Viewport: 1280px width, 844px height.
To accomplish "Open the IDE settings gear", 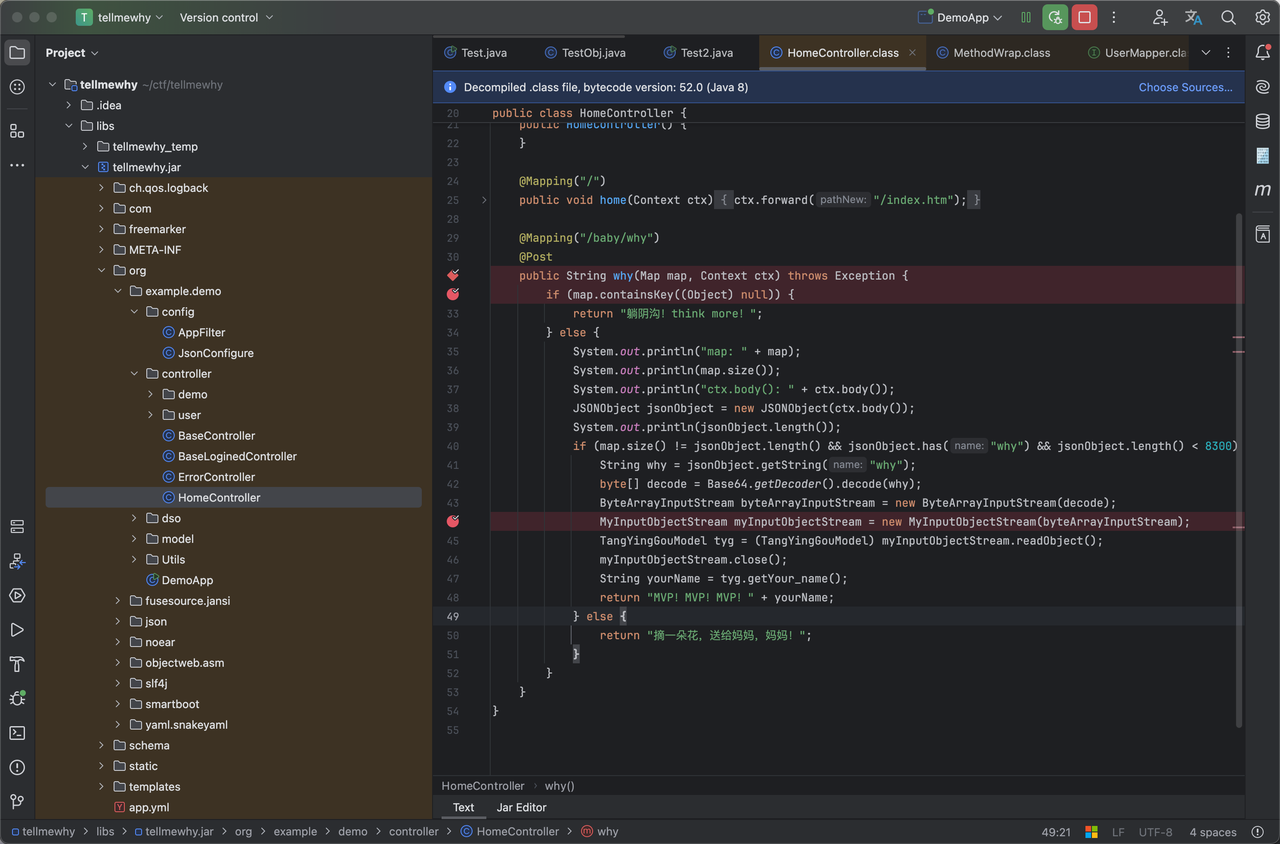I will click(x=1263, y=17).
